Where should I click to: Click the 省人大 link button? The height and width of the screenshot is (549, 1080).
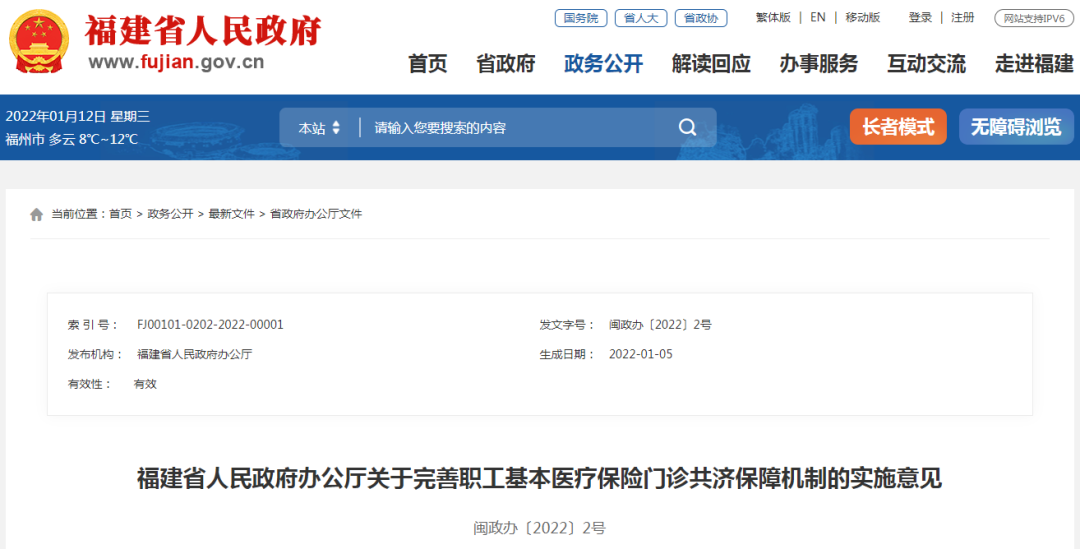(x=640, y=18)
